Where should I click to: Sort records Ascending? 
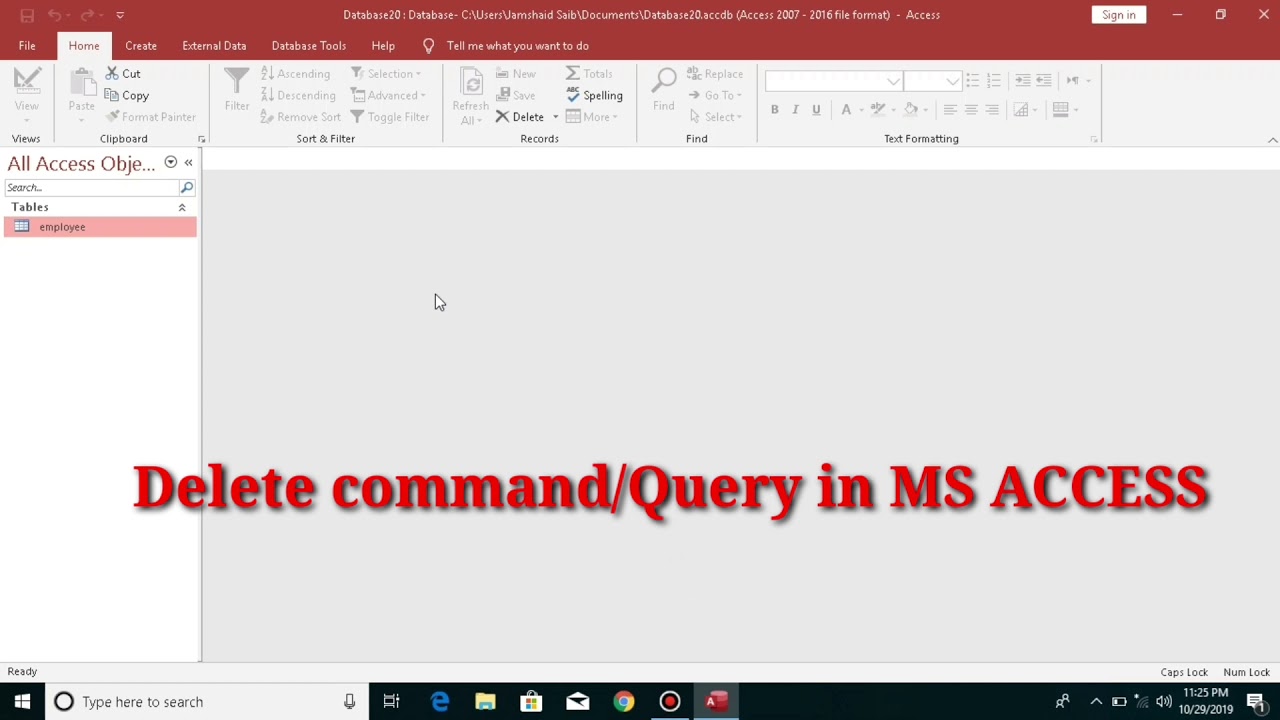[x=296, y=74]
